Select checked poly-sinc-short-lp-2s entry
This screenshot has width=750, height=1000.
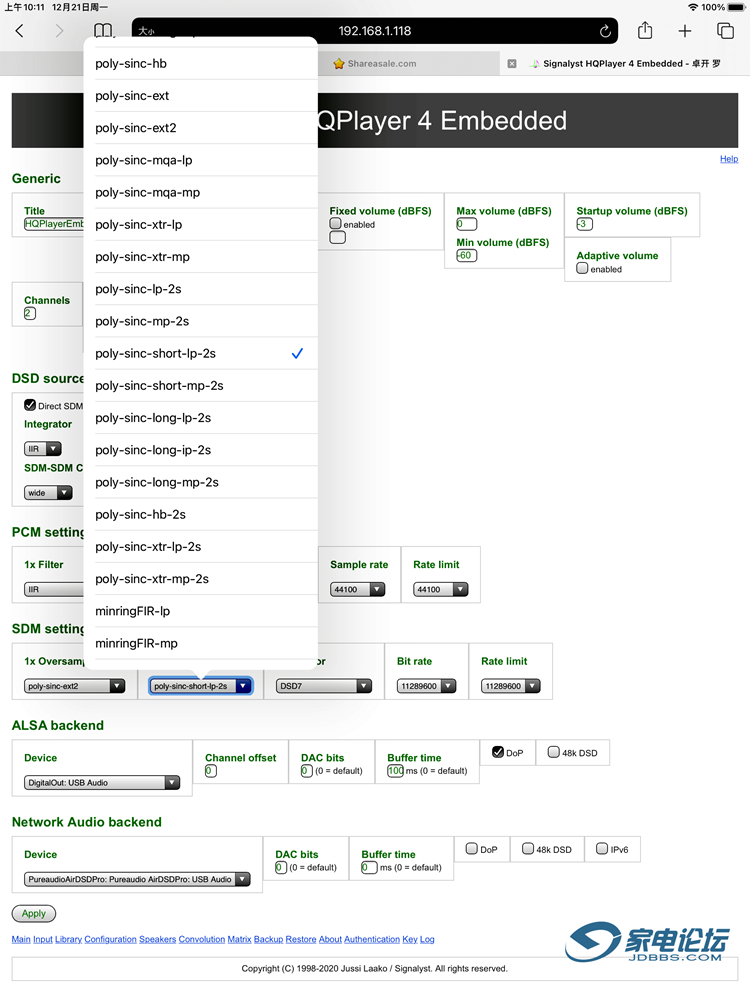(200, 353)
